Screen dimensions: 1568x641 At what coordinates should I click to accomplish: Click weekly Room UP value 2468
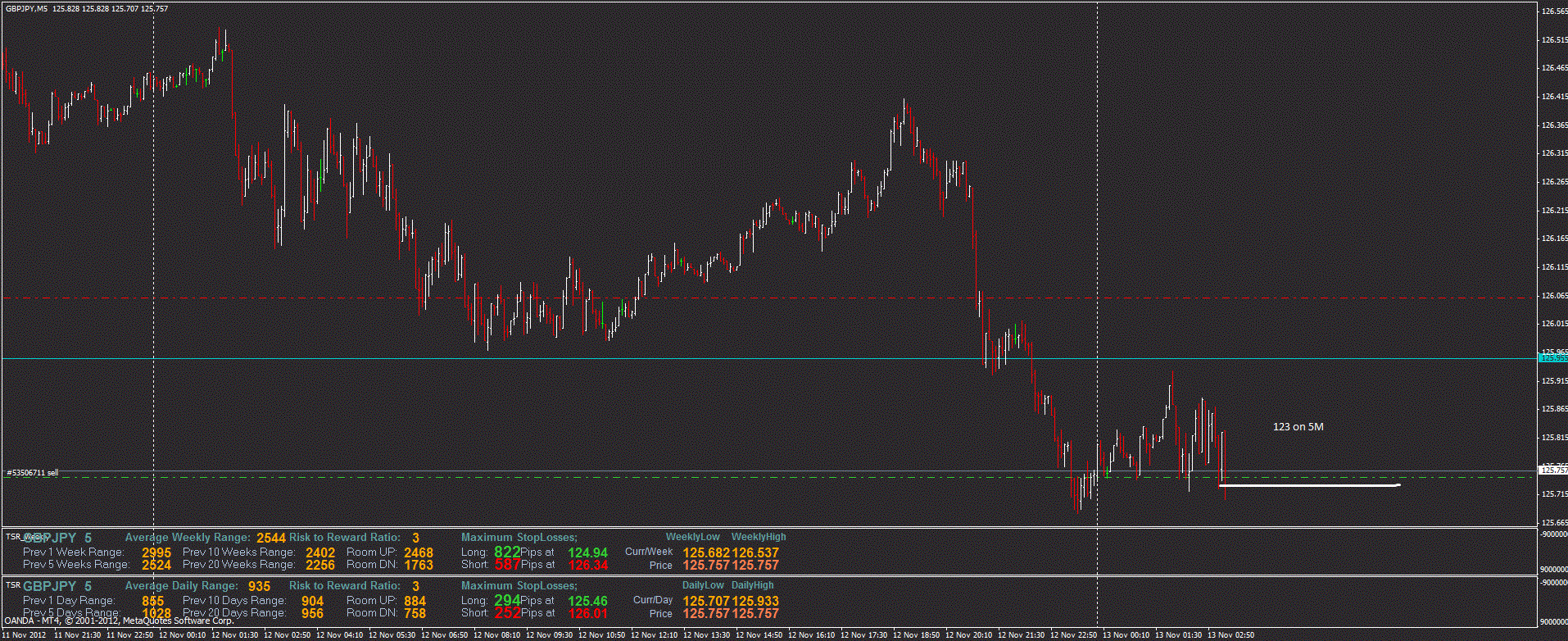[418, 553]
